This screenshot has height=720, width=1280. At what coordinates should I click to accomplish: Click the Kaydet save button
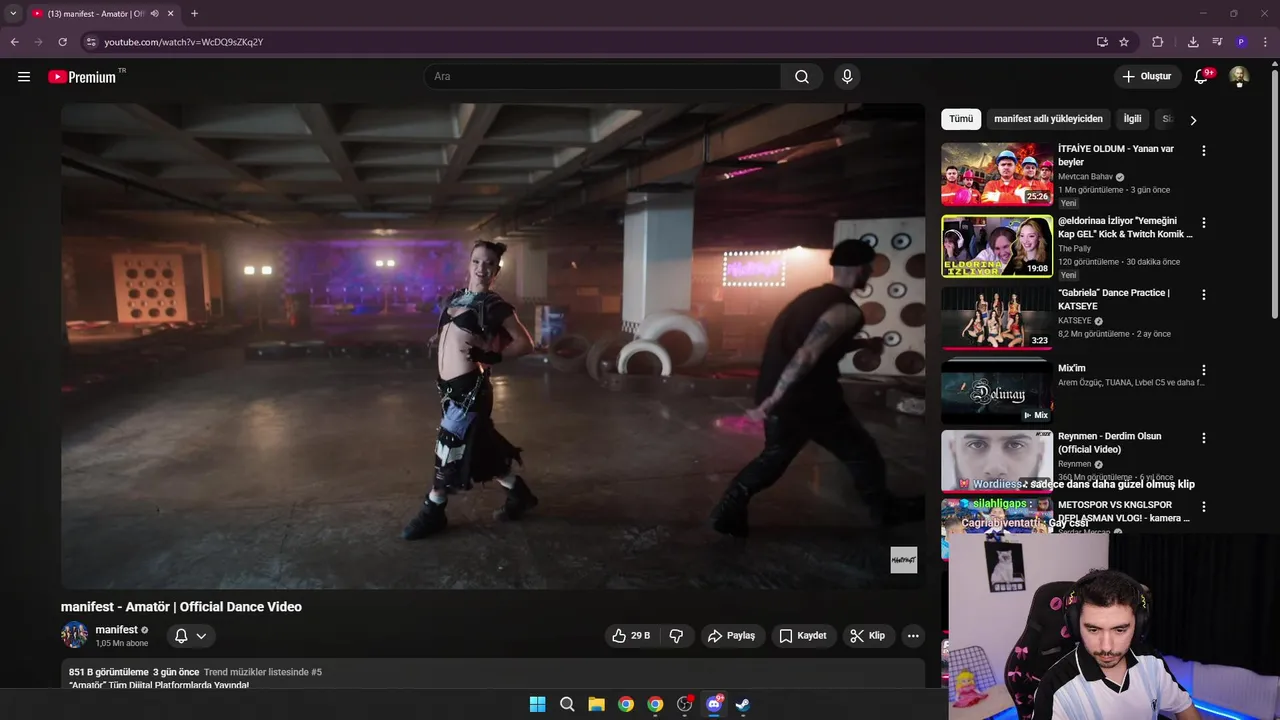(x=803, y=636)
